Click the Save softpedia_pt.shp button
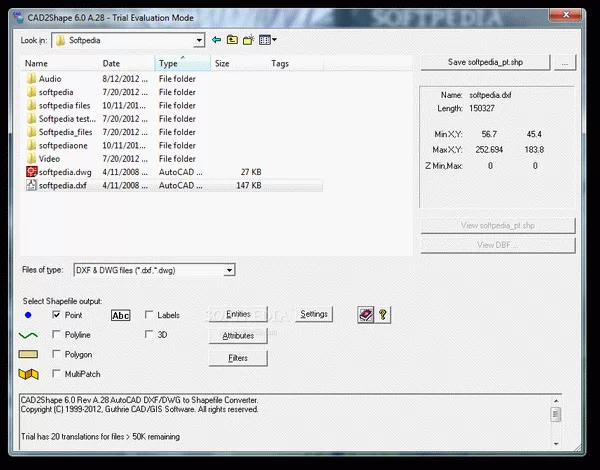Screen dimensions: 600x470 [x=485, y=62]
